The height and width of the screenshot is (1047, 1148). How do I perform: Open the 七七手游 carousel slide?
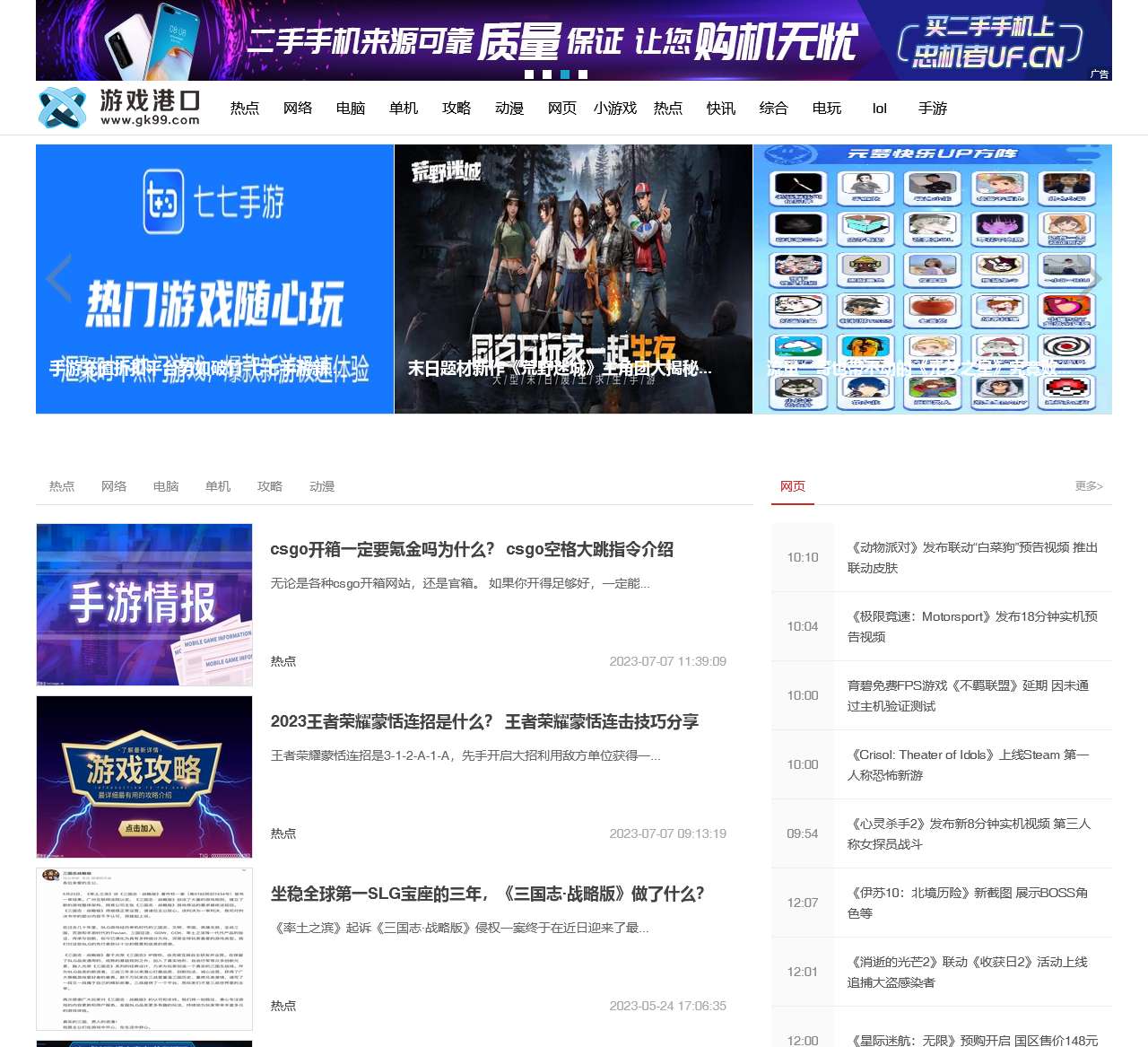(x=214, y=279)
